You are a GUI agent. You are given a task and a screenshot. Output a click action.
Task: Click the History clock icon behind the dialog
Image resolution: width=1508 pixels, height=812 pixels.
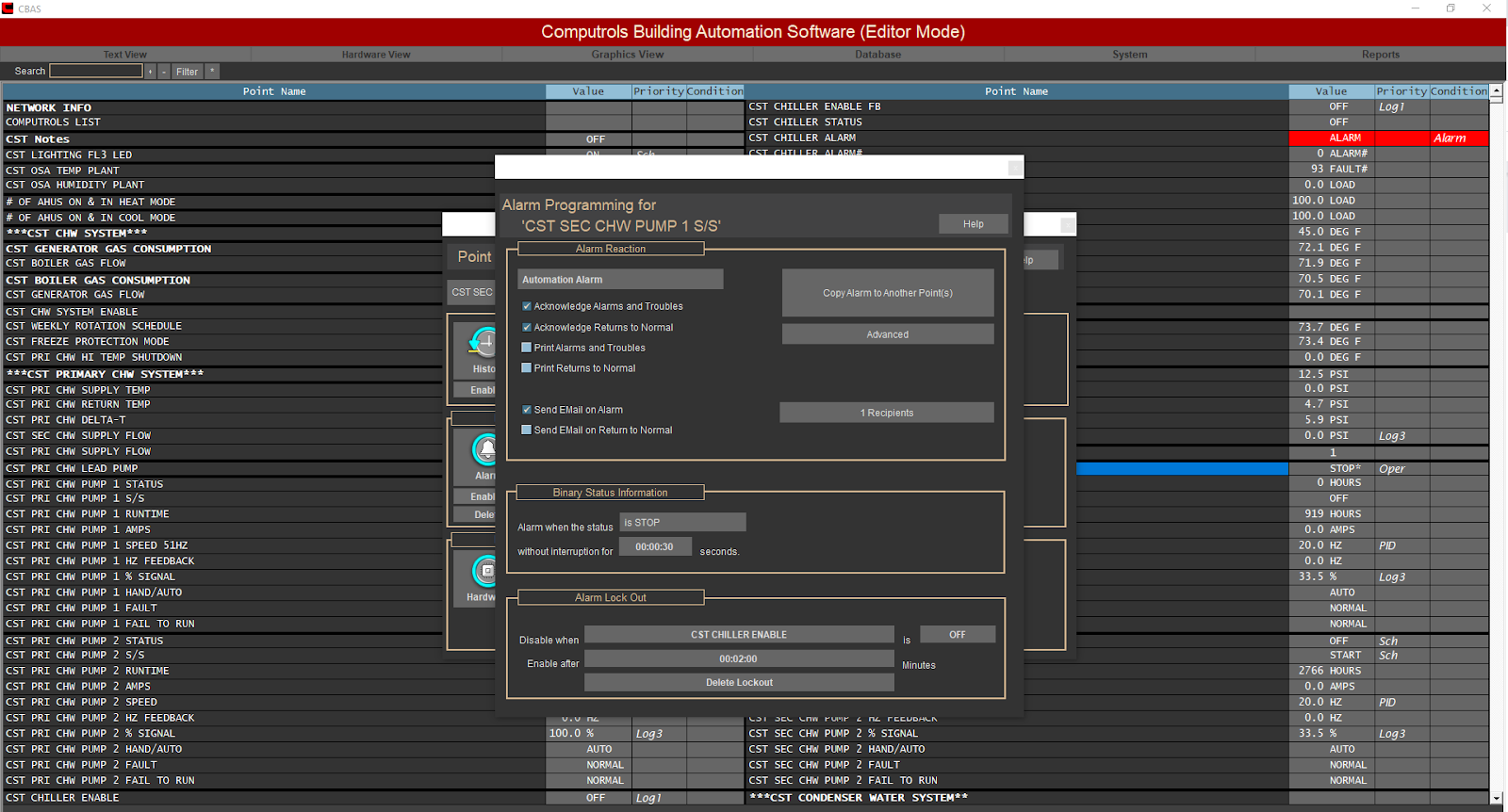[x=484, y=341]
